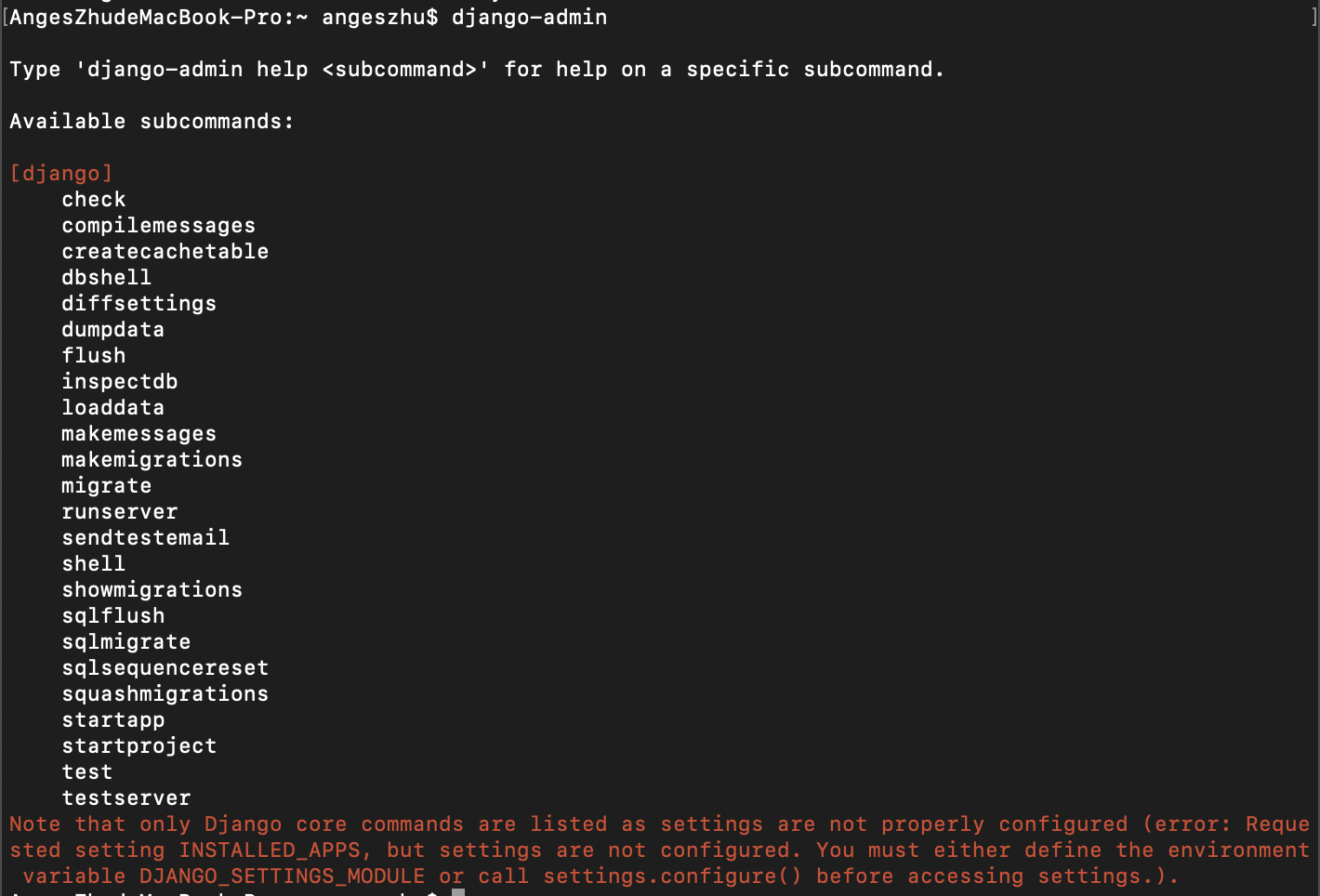Viewport: 1320px width, 896px height.
Task: Click on the 'sendtestemail' subcommand
Action: pos(145,538)
